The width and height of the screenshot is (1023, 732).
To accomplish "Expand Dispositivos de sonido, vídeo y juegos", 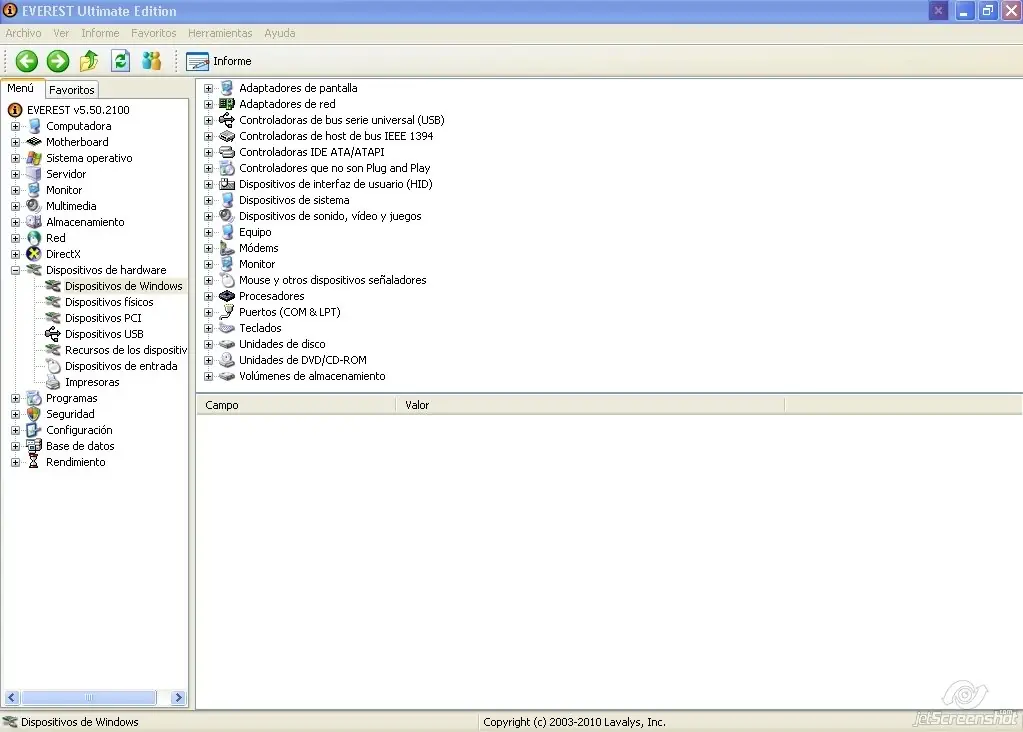I will tap(208, 216).
